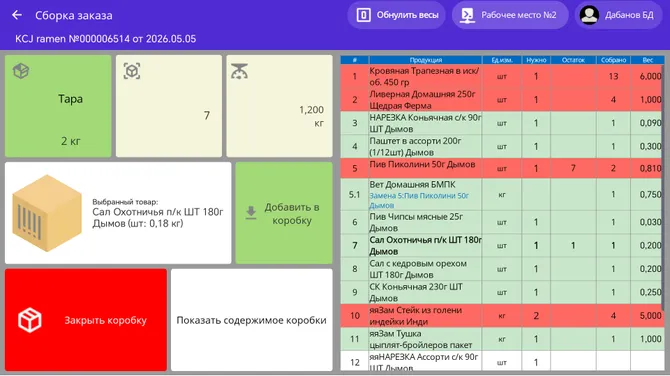Select row Паштет в ассорти 200г
The height and width of the screenshot is (376, 670).
coord(502,147)
